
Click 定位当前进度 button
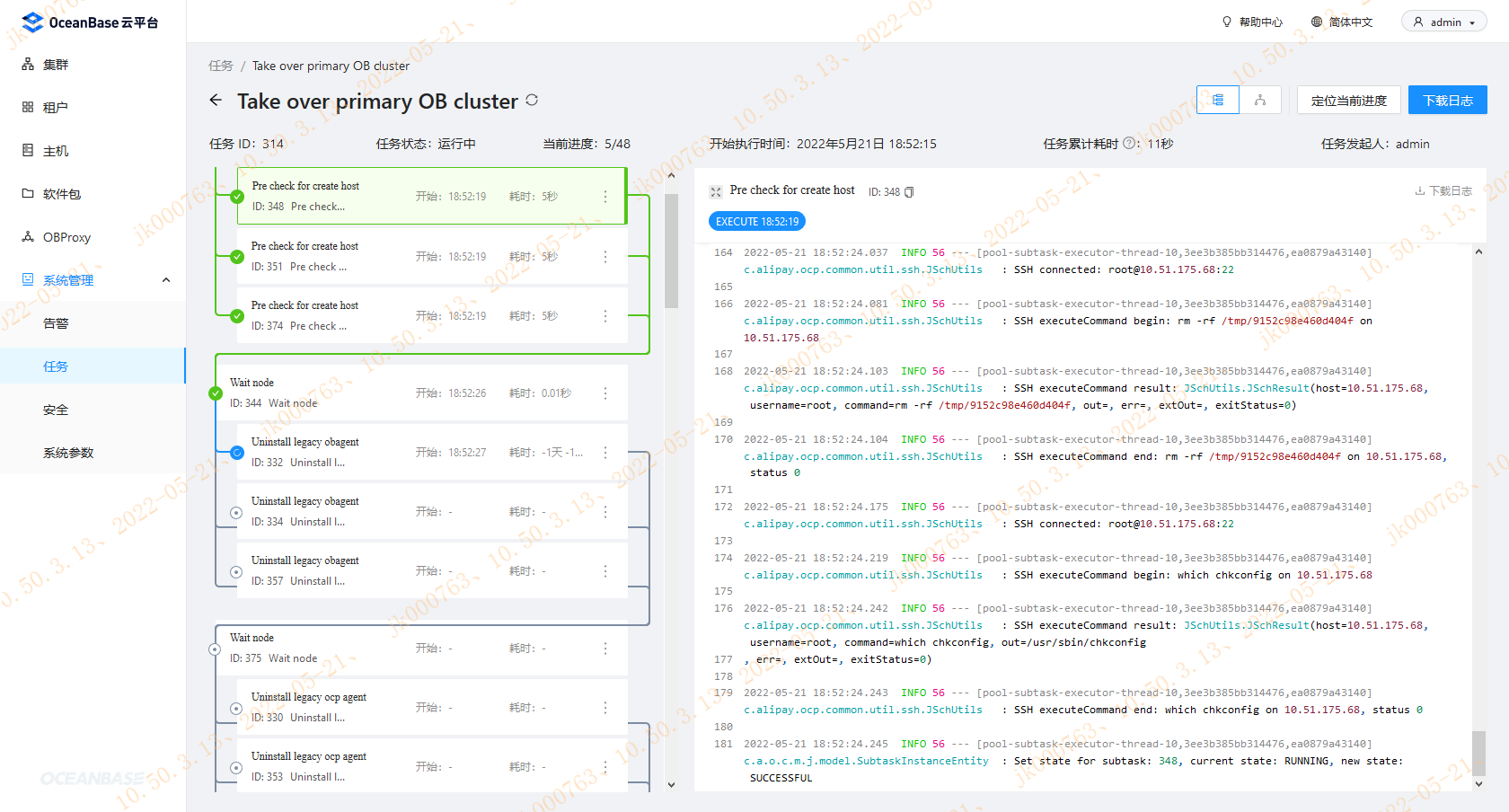(x=1348, y=100)
